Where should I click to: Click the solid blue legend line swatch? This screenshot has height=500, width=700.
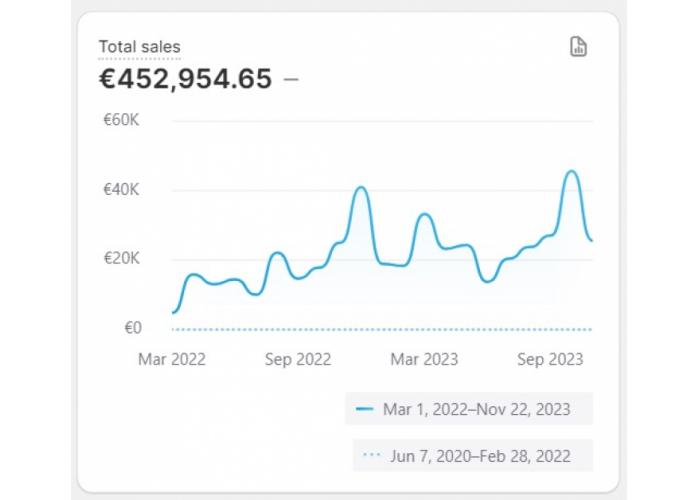pyautogui.click(x=364, y=408)
